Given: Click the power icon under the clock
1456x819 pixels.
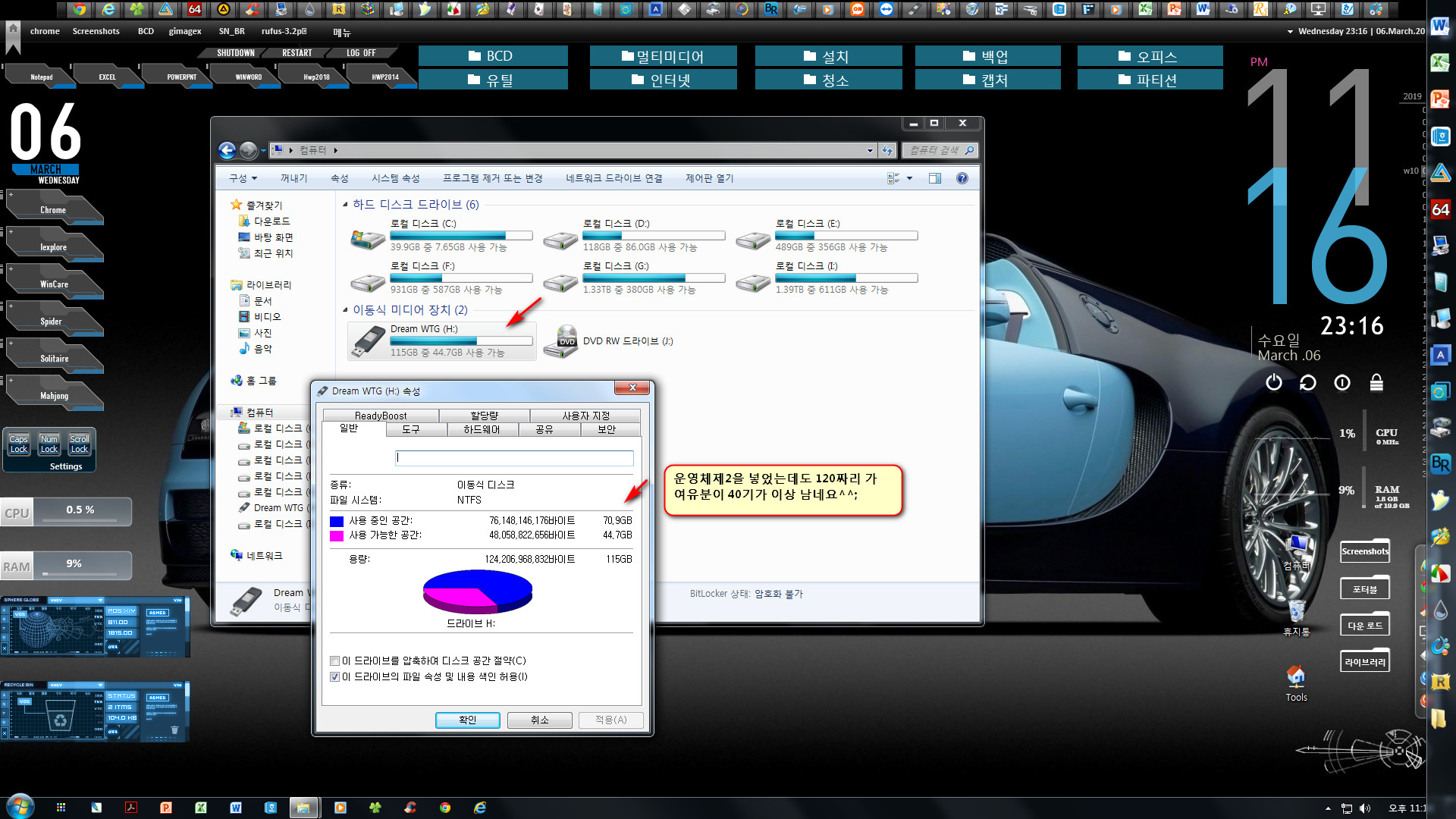Looking at the screenshot, I should tap(1274, 383).
